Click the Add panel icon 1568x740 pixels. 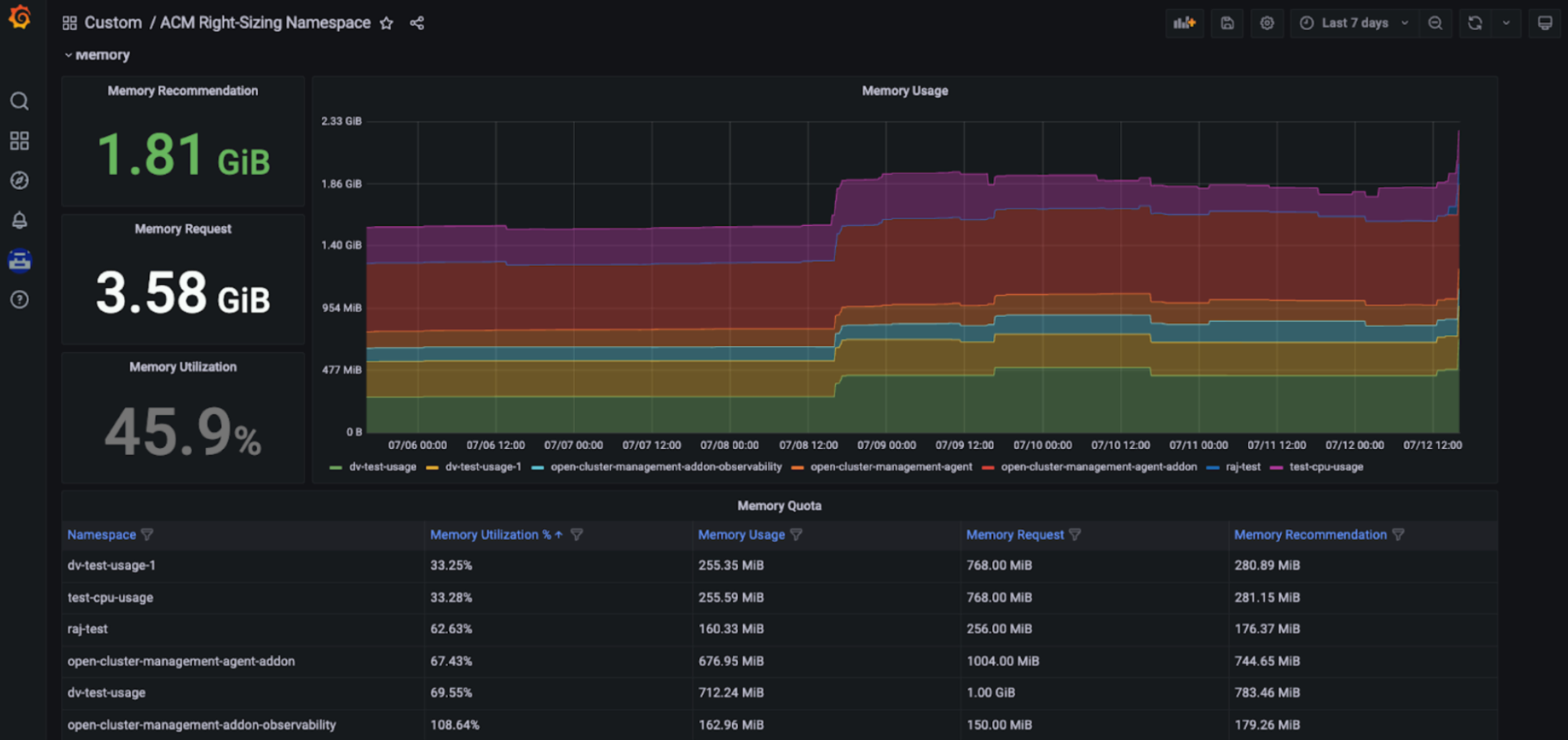1184,24
